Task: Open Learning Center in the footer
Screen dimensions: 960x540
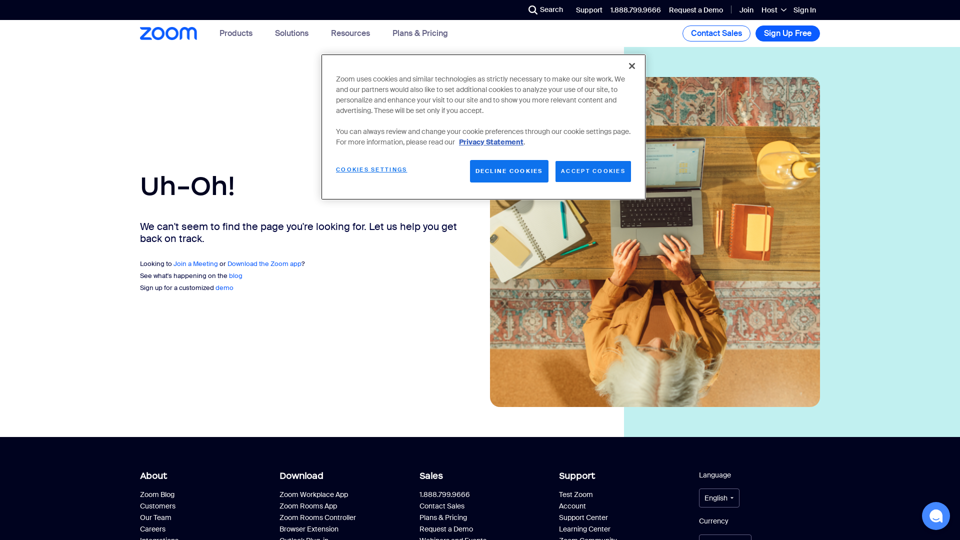Action: [x=584, y=529]
